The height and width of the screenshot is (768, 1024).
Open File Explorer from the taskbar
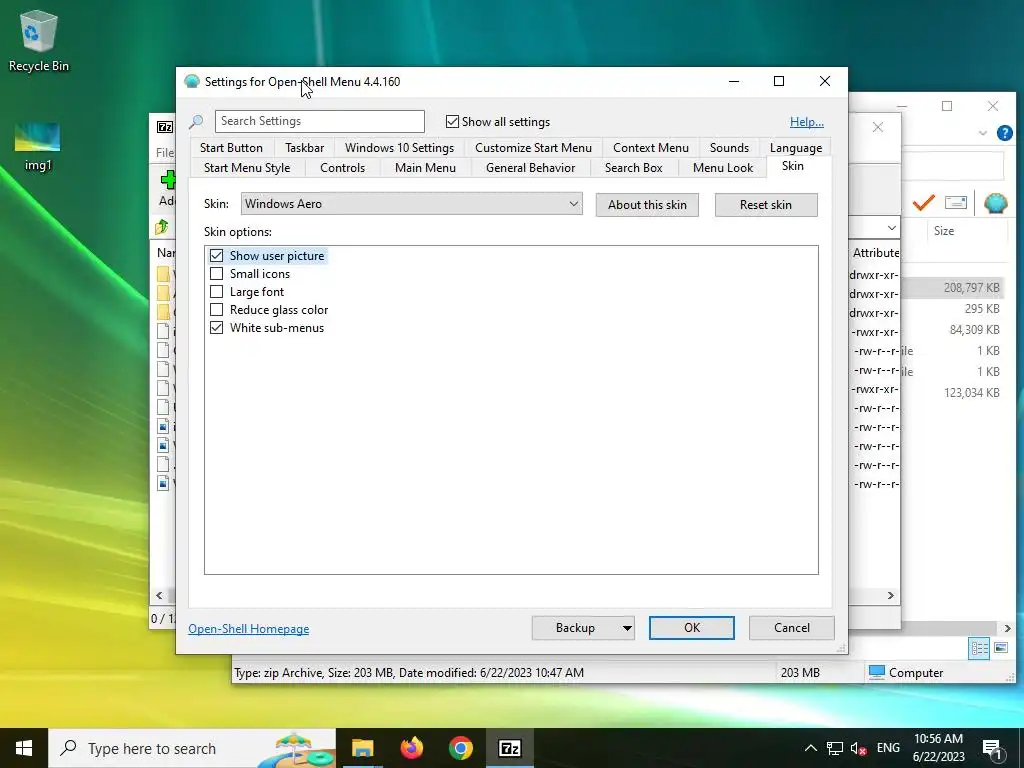pyautogui.click(x=362, y=748)
